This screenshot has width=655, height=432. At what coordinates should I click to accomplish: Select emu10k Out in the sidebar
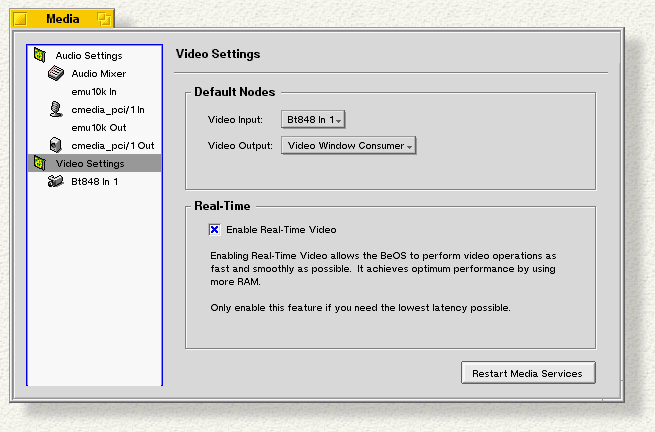coord(98,128)
